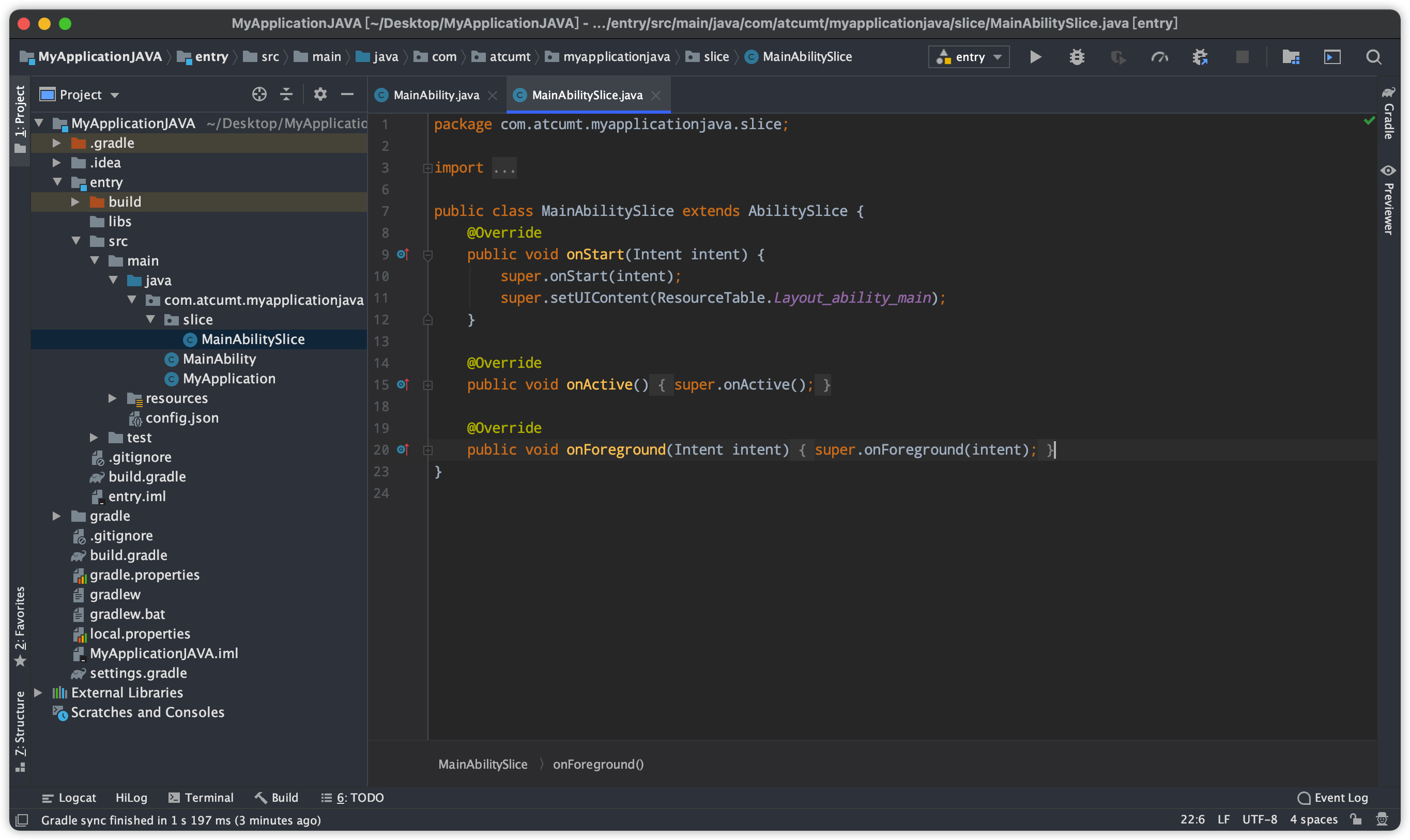The width and height of the screenshot is (1410, 840).
Task: Toggle the 2: Favorites side panel
Action: click(20, 627)
